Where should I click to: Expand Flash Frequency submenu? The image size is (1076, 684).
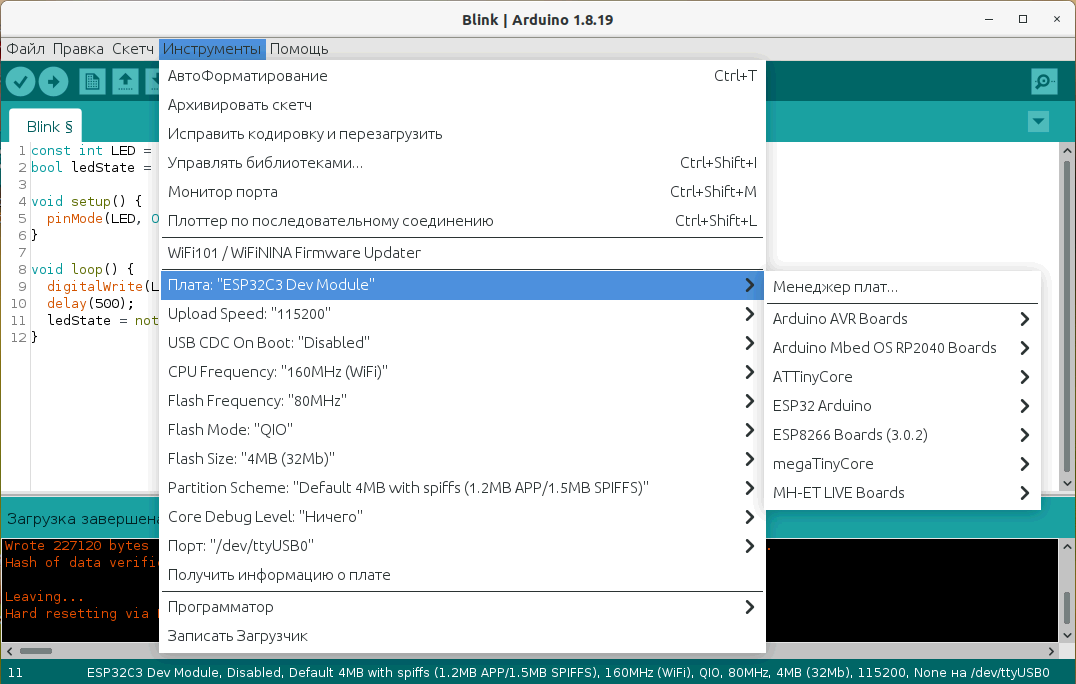click(x=463, y=401)
